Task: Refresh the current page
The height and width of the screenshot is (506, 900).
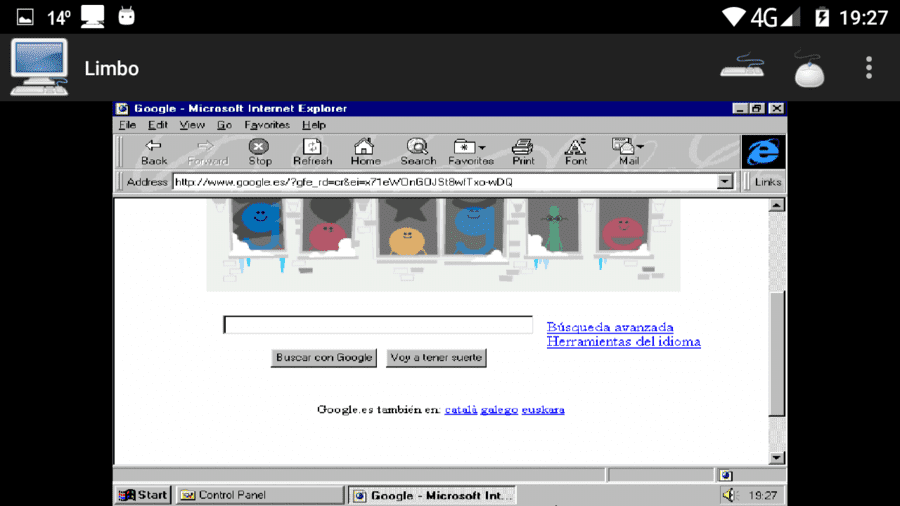Action: click(312, 152)
